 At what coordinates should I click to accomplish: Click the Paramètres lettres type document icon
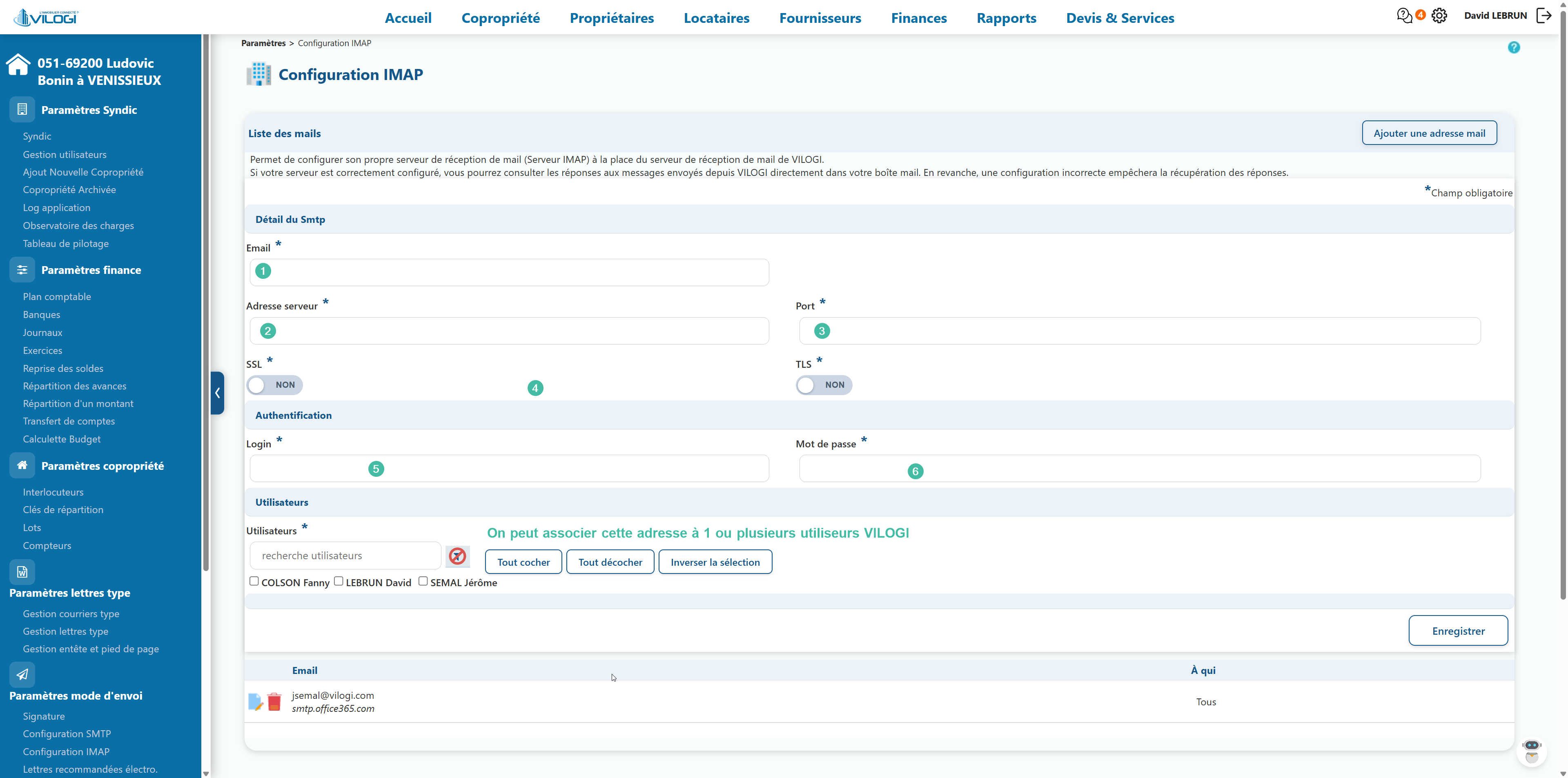22,572
